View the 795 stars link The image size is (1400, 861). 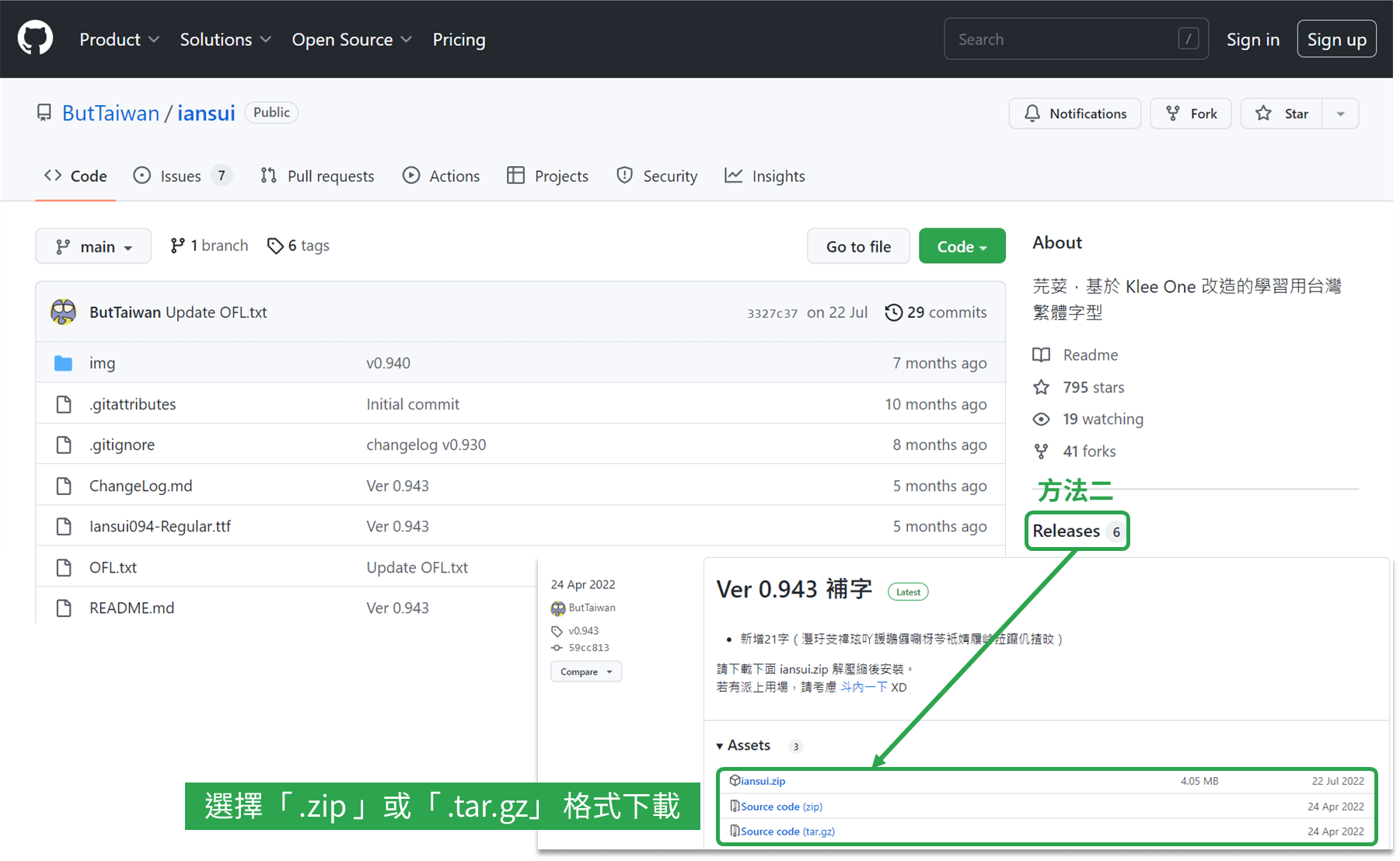coord(1078,387)
